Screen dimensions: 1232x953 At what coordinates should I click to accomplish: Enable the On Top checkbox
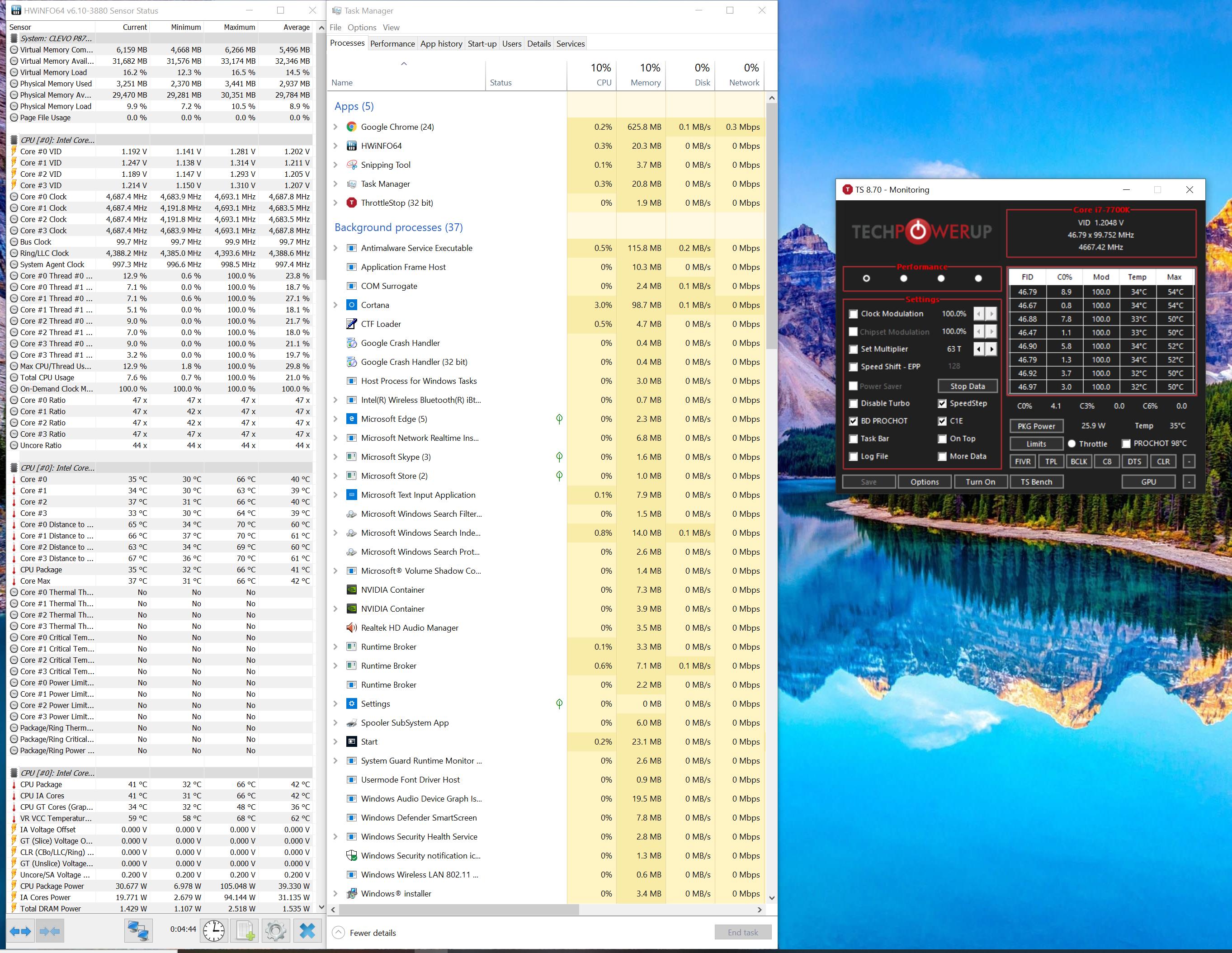tap(942, 439)
